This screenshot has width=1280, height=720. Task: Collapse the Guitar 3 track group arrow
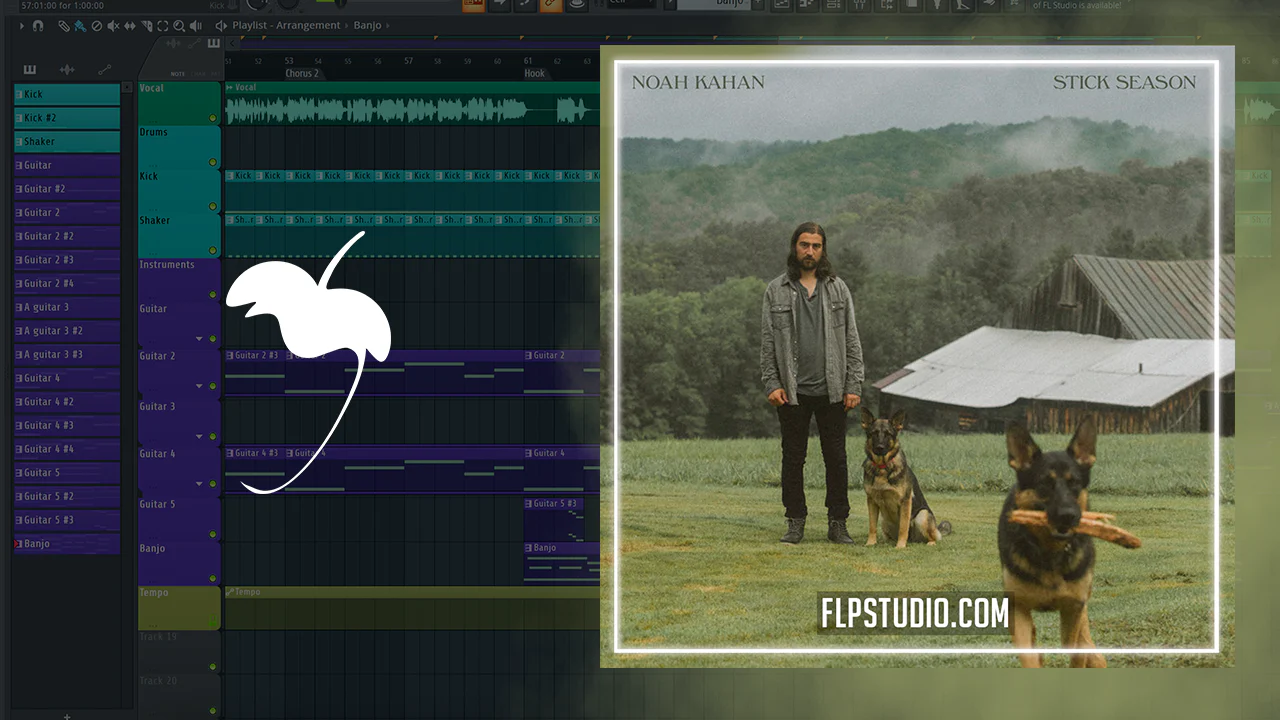[x=199, y=436]
